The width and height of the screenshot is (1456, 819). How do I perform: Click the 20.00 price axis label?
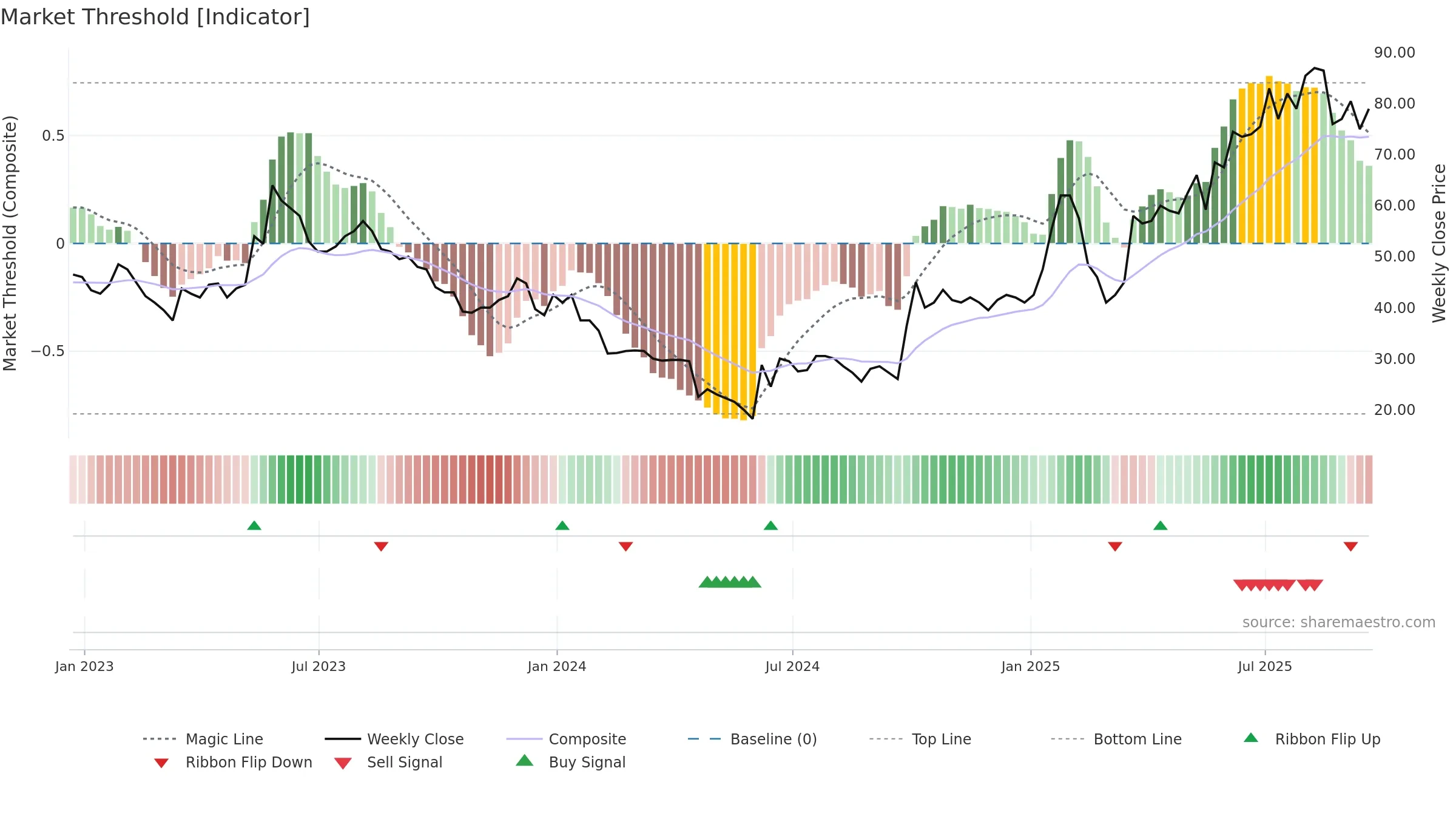point(1395,410)
